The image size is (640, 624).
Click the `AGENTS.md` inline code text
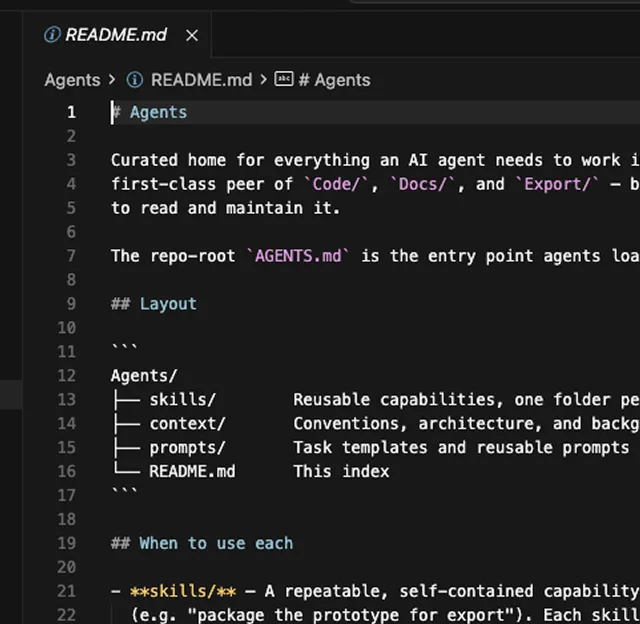coord(298,256)
